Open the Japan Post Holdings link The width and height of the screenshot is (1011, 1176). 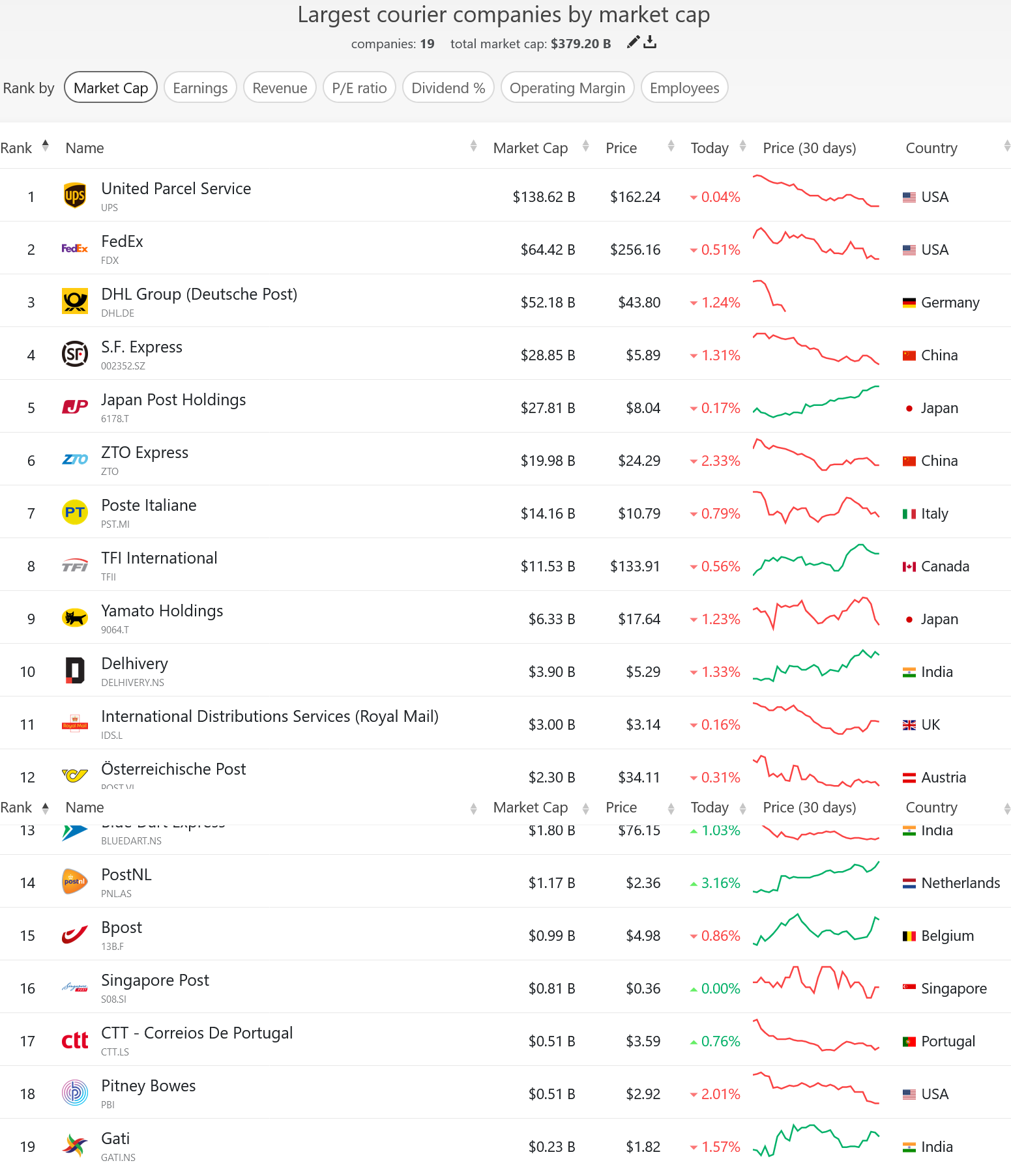coord(173,400)
